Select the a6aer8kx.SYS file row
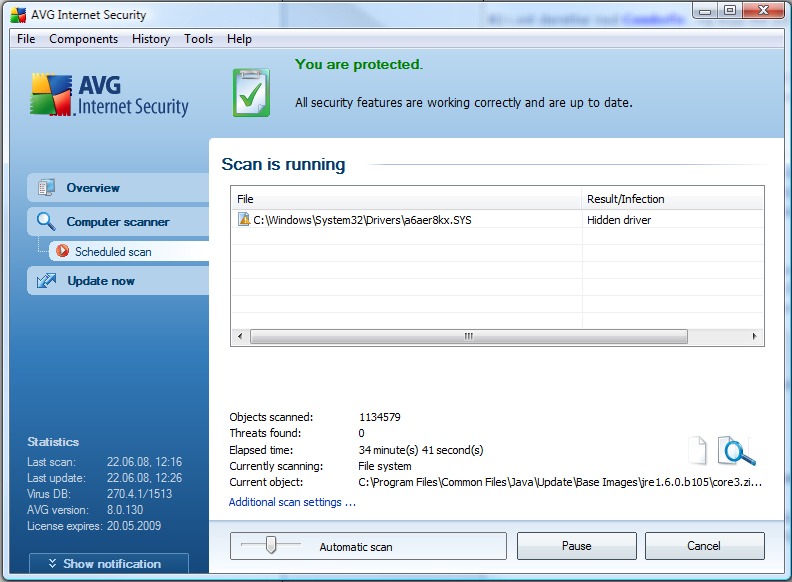 coord(498,220)
